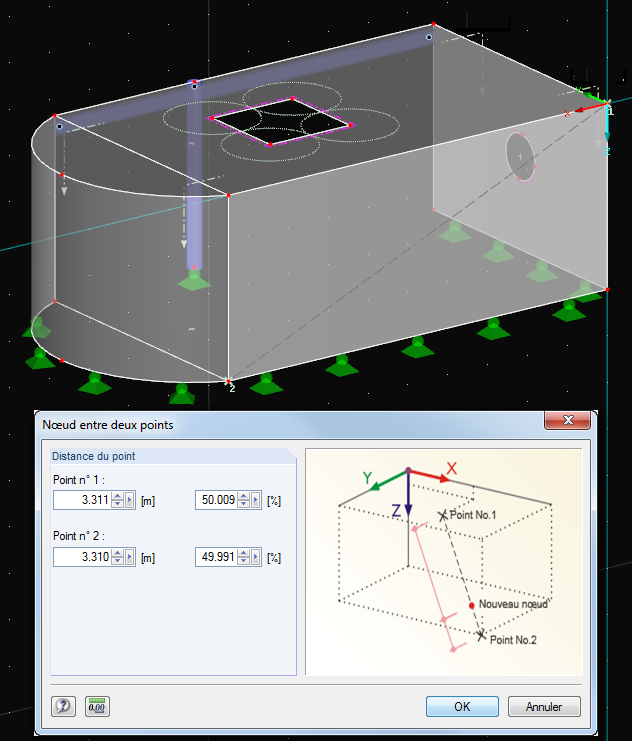Cancel with the Annuler button
This screenshot has width=632, height=741.
pos(544,707)
